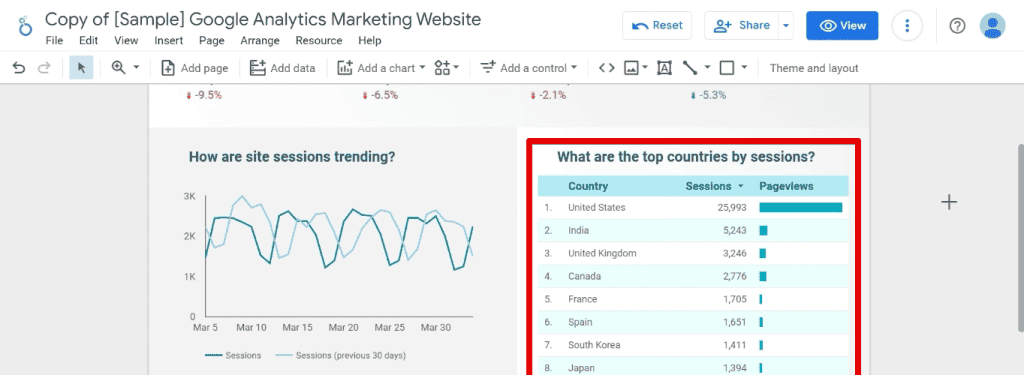Click the Redo arrow icon

point(44,68)
